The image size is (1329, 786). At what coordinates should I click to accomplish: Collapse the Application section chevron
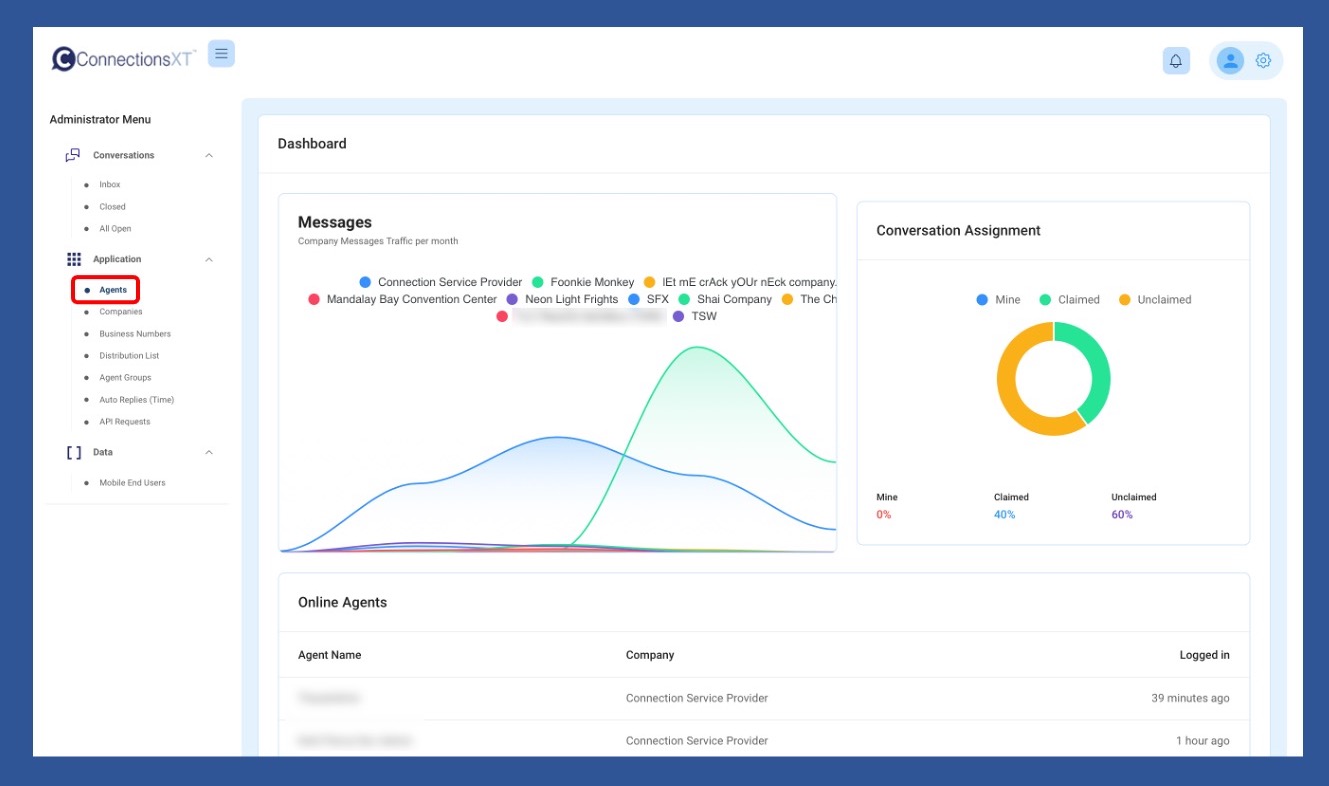click(x=209, y=259)
